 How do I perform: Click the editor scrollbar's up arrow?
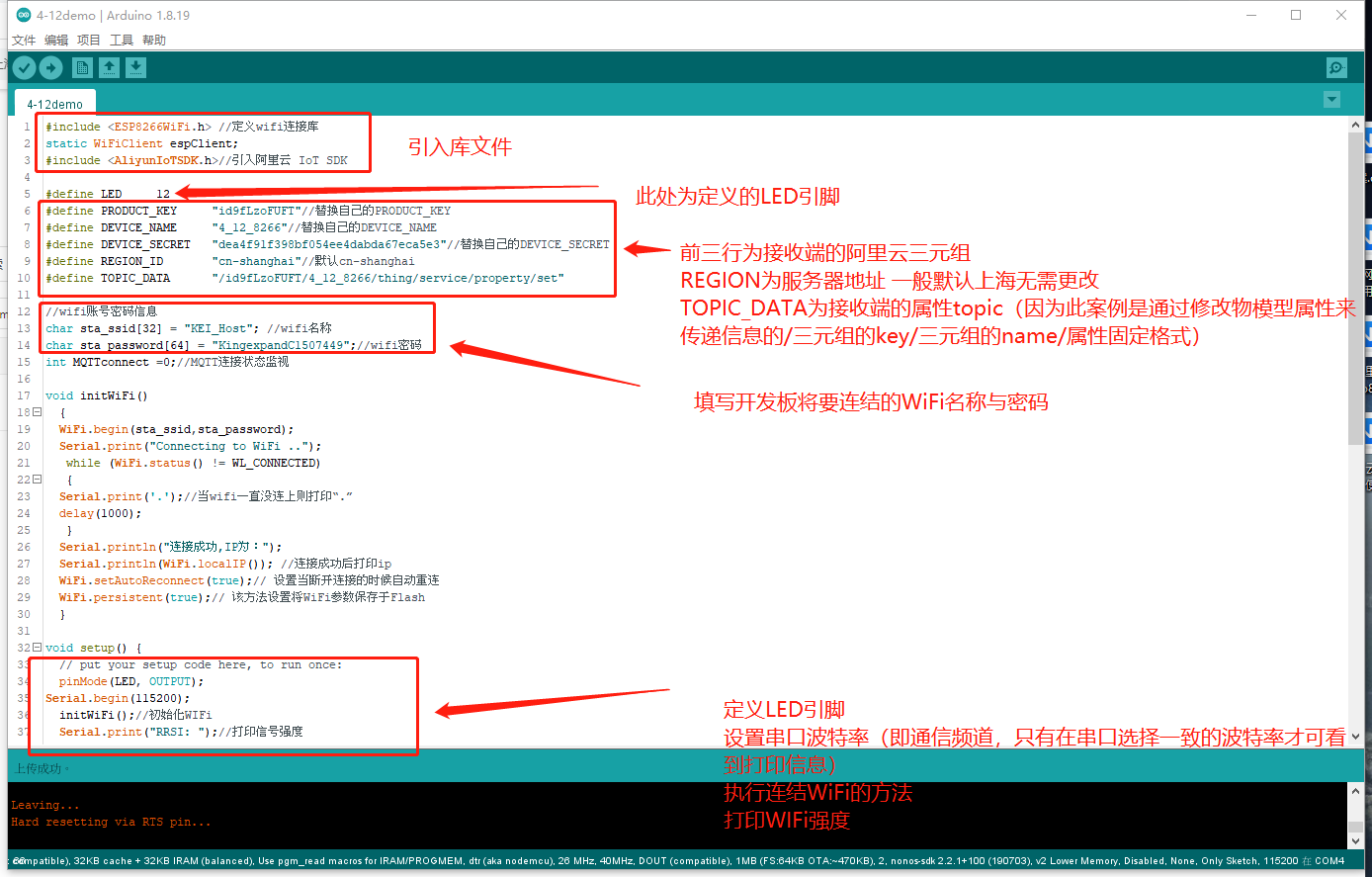point(1355,125)
